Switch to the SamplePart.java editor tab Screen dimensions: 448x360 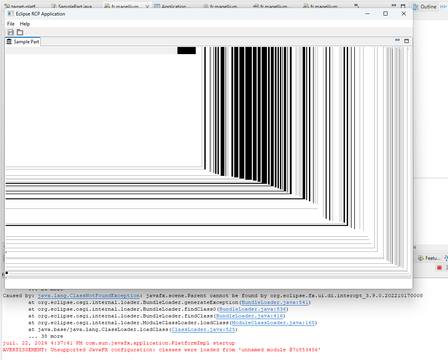tap(72, 6)
